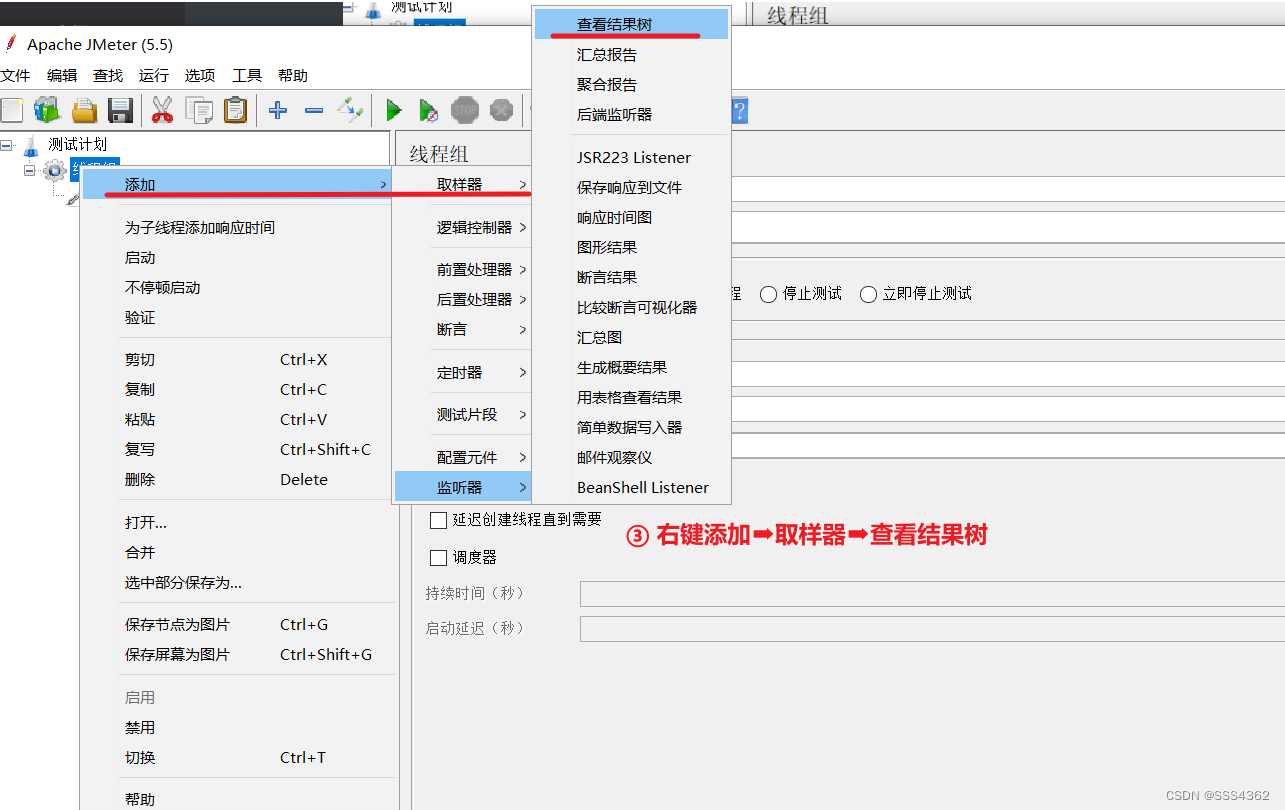Click the 启动延迟（秒） input field
This screenshot has width=1285, height=810.
(932, 629)
